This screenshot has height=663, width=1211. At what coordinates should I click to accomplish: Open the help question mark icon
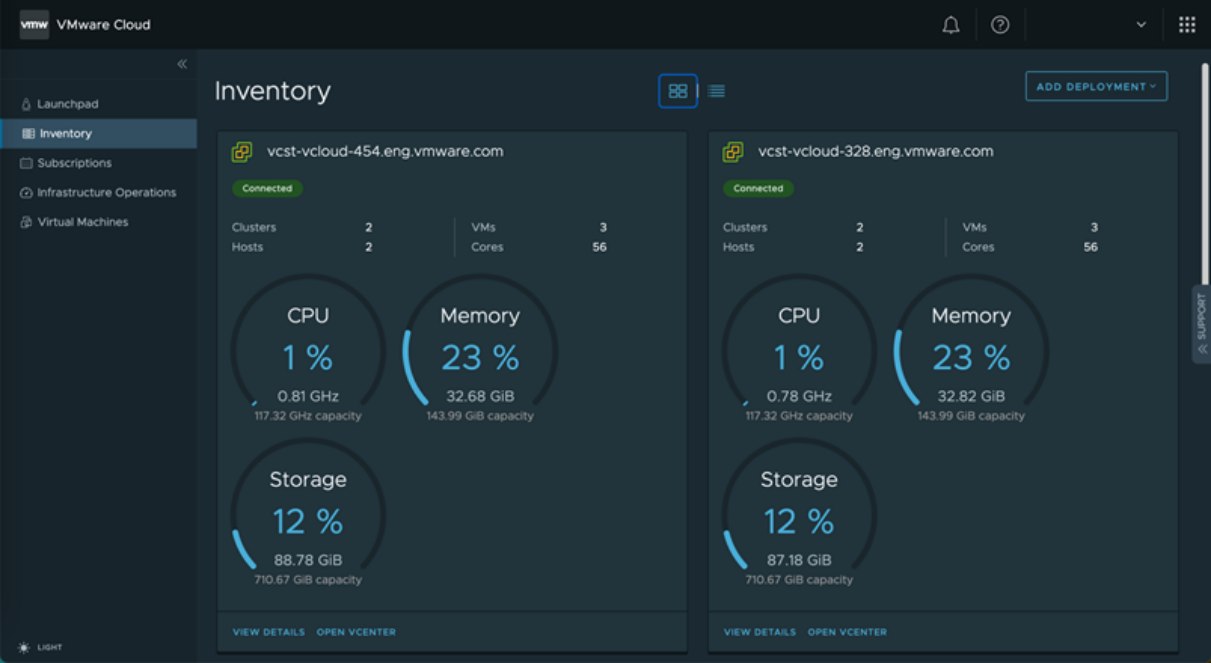[x=999, y=25]
